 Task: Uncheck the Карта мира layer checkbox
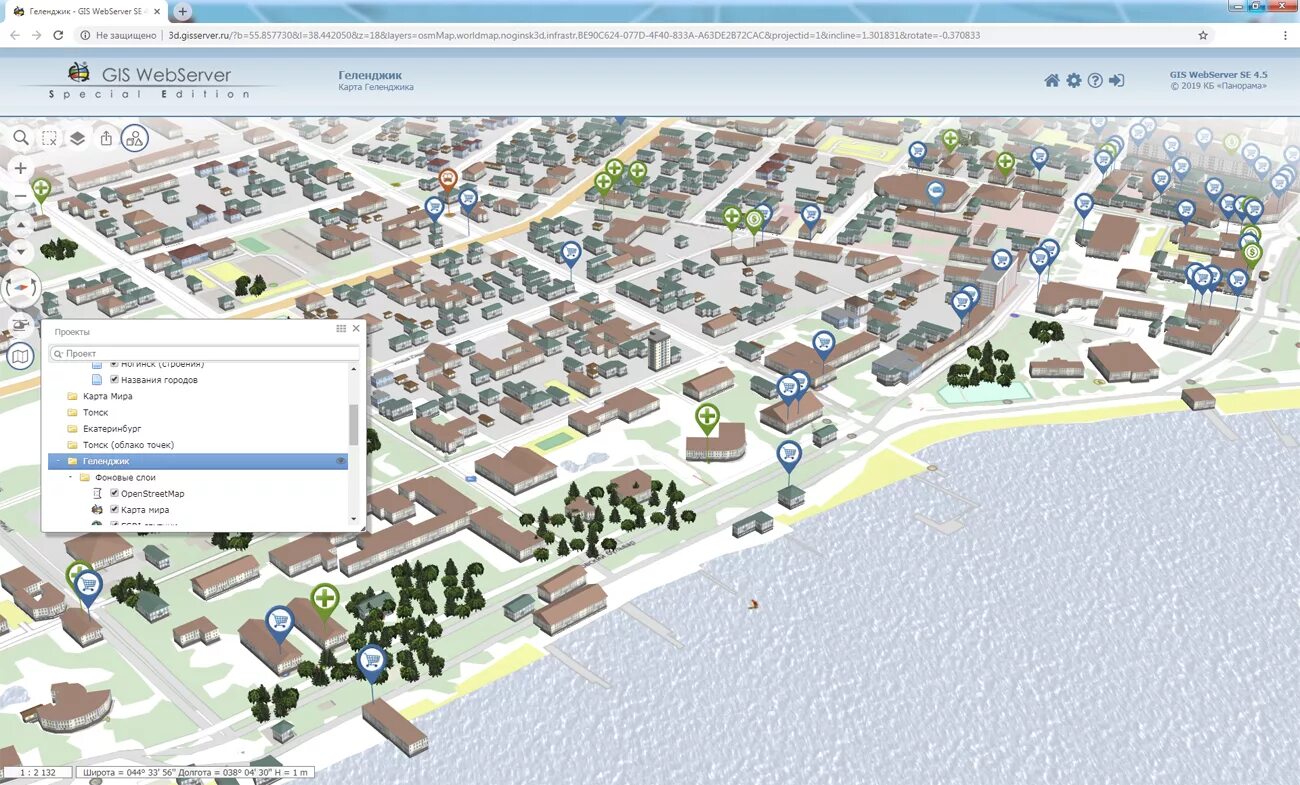pyautogui.click(x=114, y=510)
